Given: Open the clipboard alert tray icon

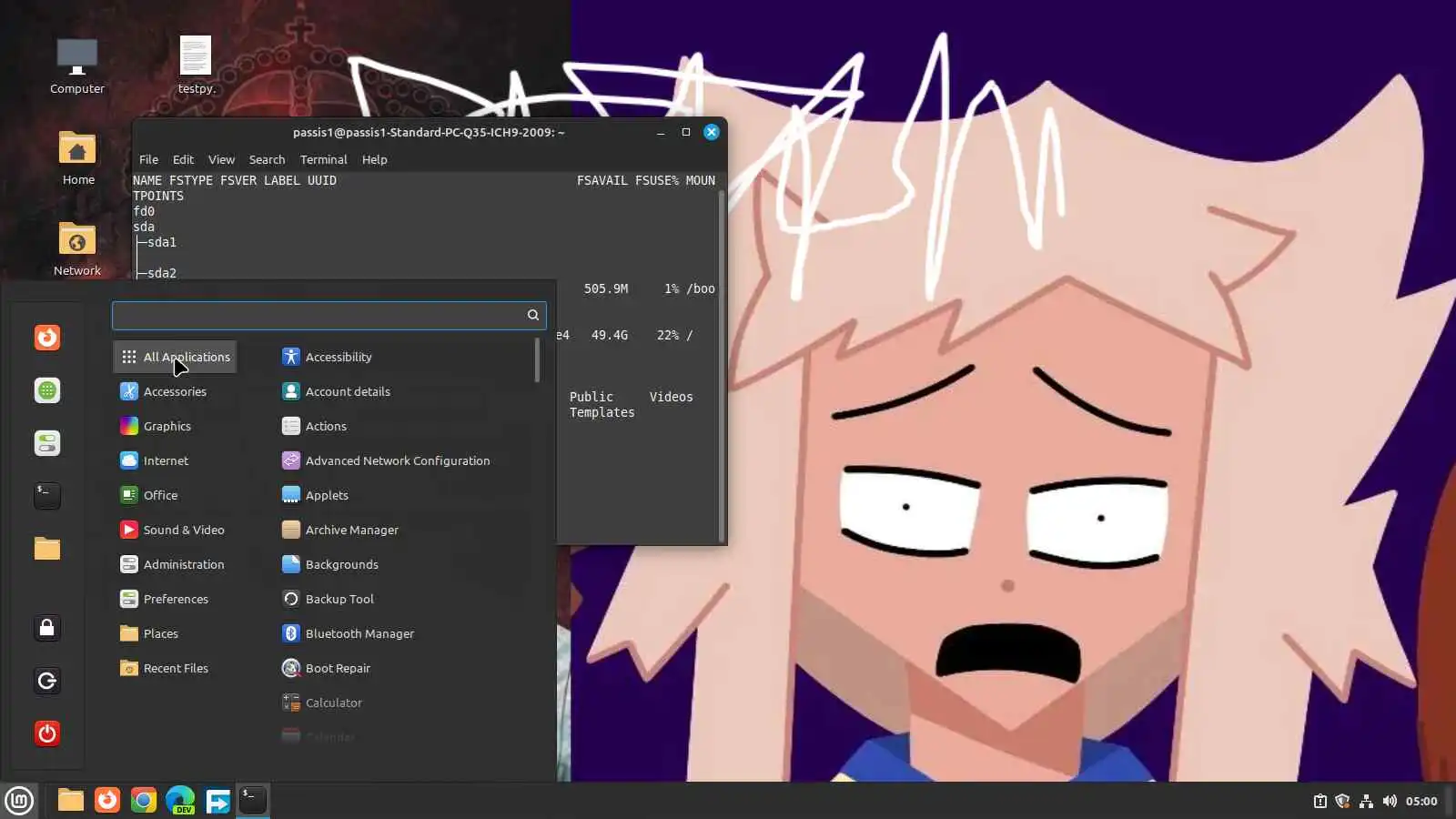Looking at the screenshot, I should [x=1320, y=801].
